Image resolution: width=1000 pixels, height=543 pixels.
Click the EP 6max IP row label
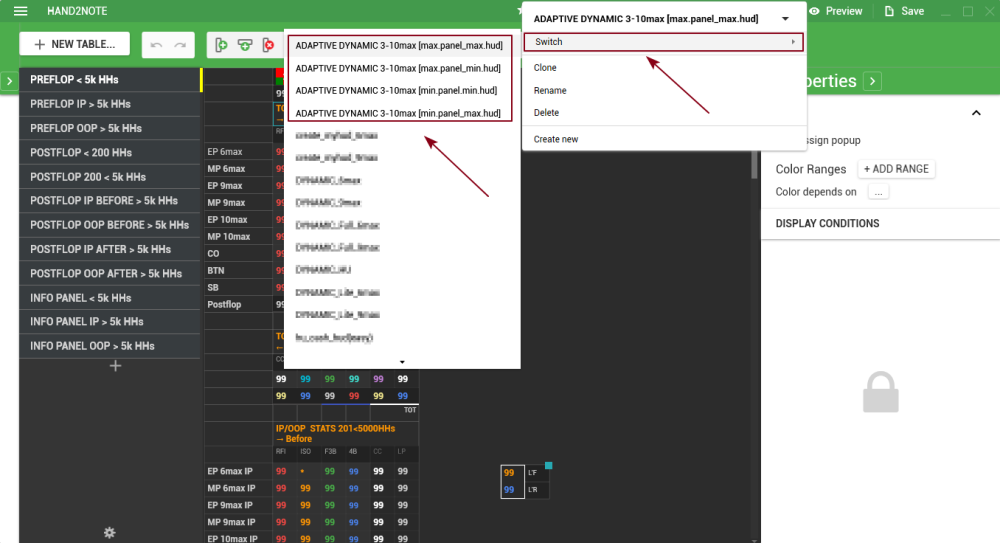point(230,472)
